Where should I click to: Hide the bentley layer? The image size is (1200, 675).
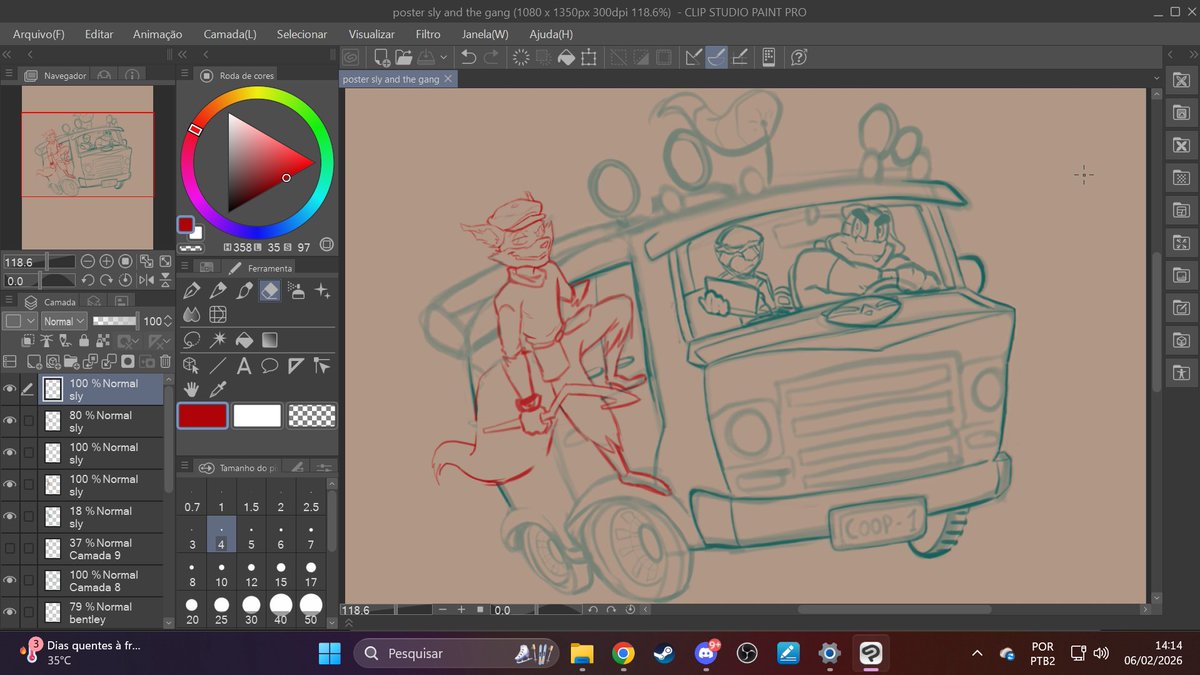pyautogui.click(x=10, y=613)
